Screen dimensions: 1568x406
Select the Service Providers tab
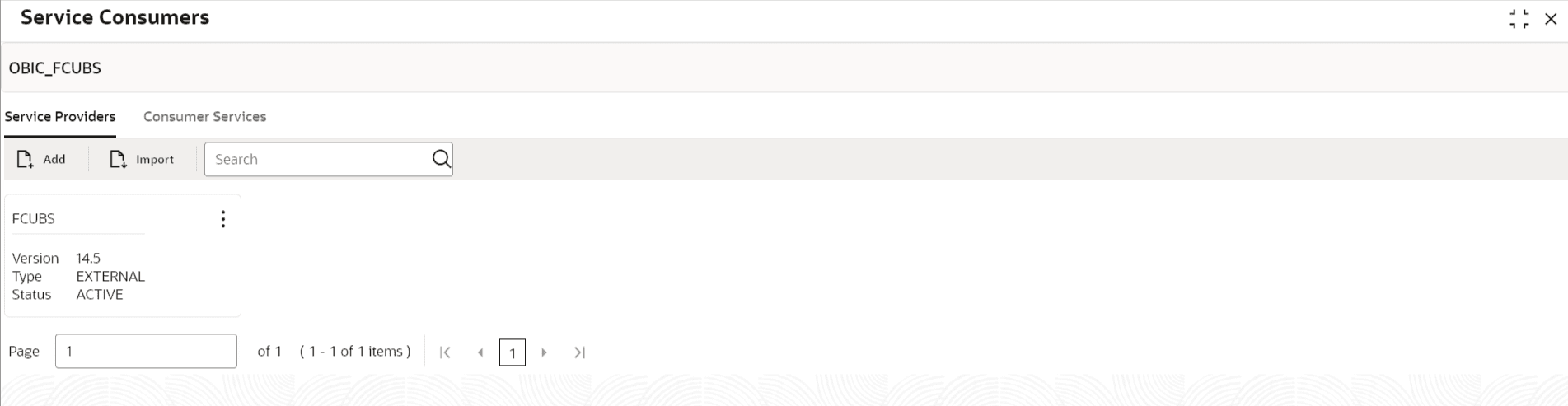point(60,117)
